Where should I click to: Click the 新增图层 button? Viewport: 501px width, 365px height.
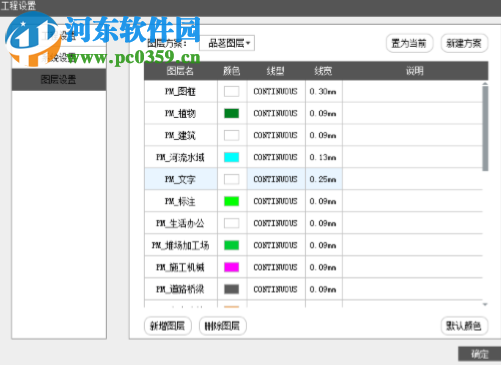tap(168, 326)
